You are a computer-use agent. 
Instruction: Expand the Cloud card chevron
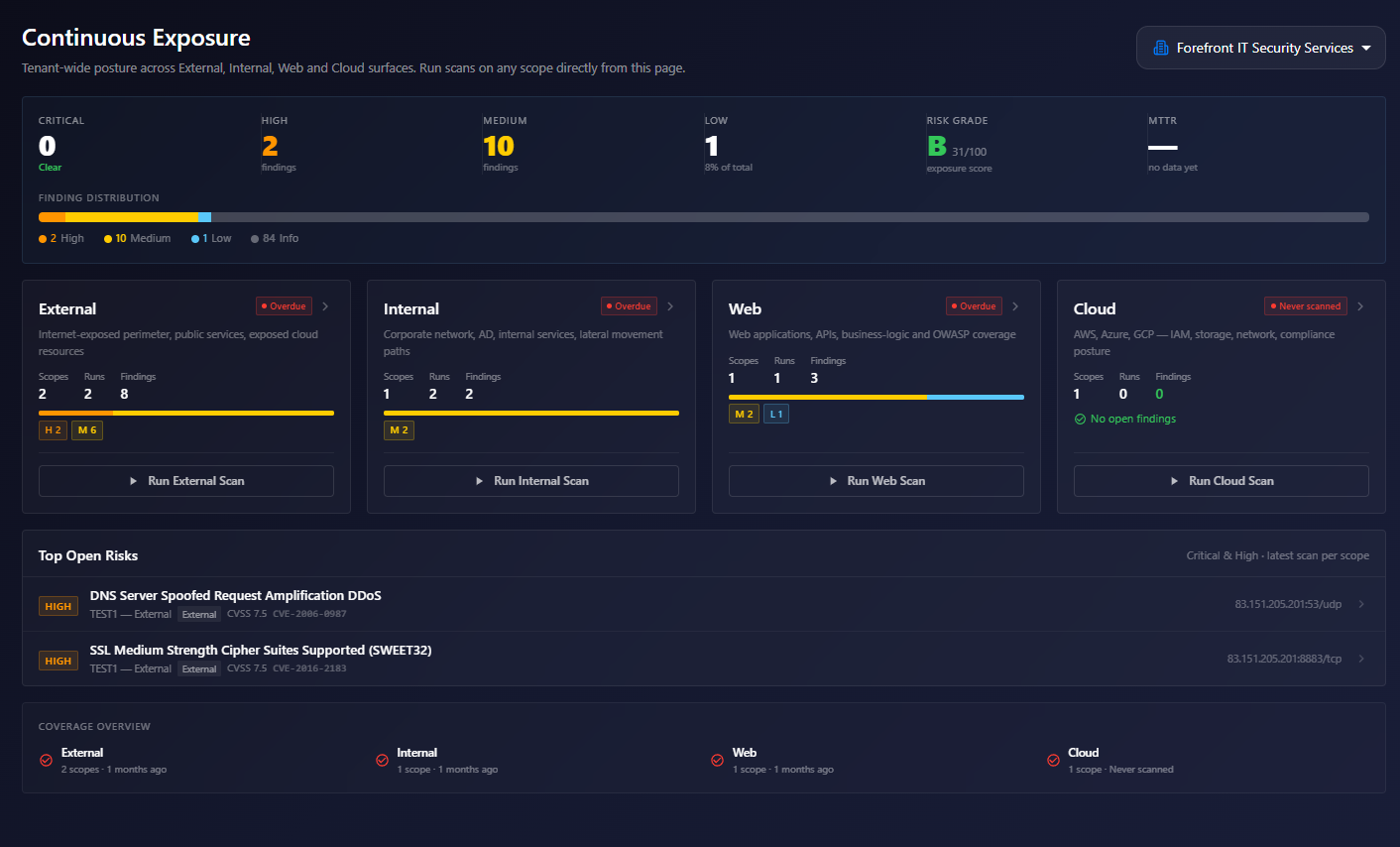(x=1360, y=306)
